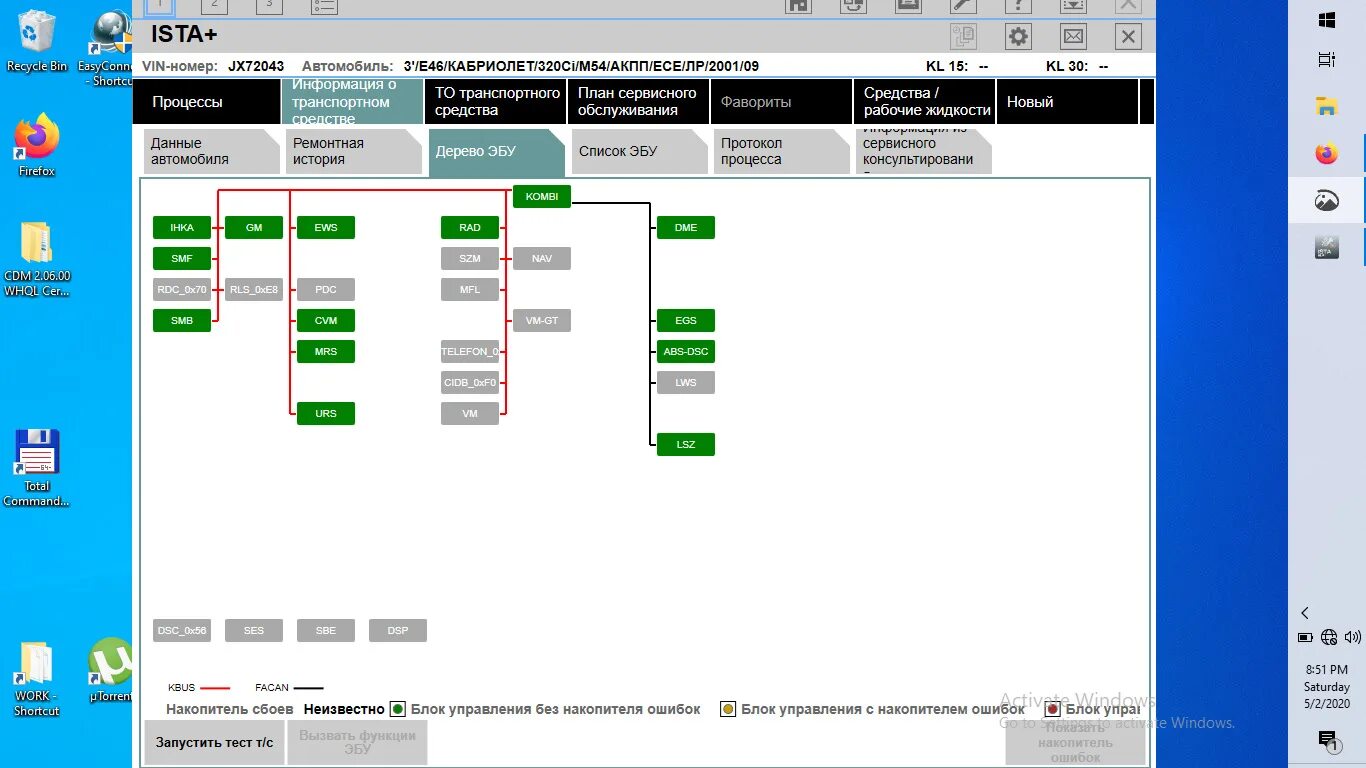The width and height of the screenshot is (1366, 768).
Task: Select the URS control unit
Action: pyautogui.click(x=326, y=413)
